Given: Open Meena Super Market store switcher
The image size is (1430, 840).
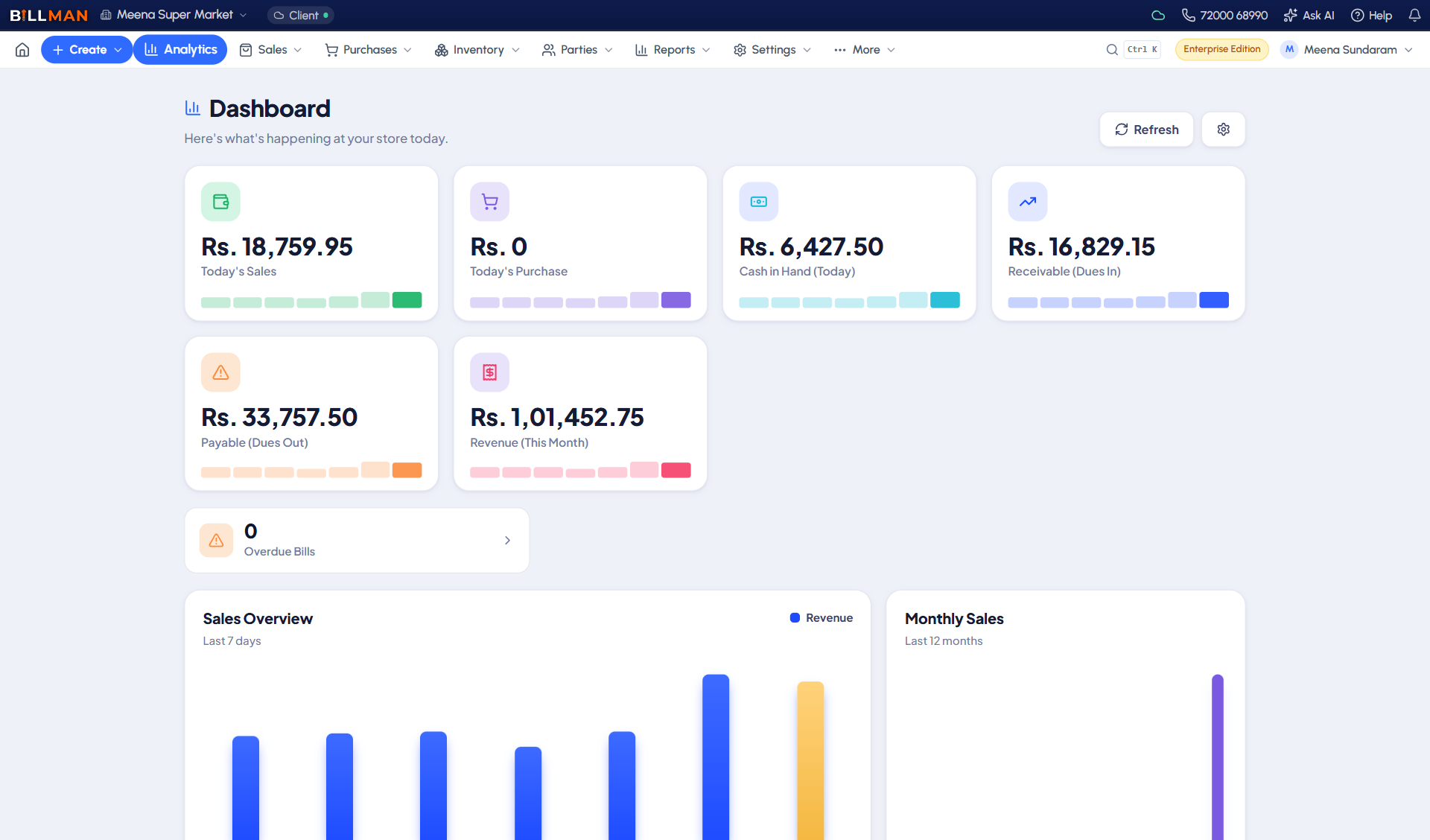Looking at the screenshot, I should point(174,16).
